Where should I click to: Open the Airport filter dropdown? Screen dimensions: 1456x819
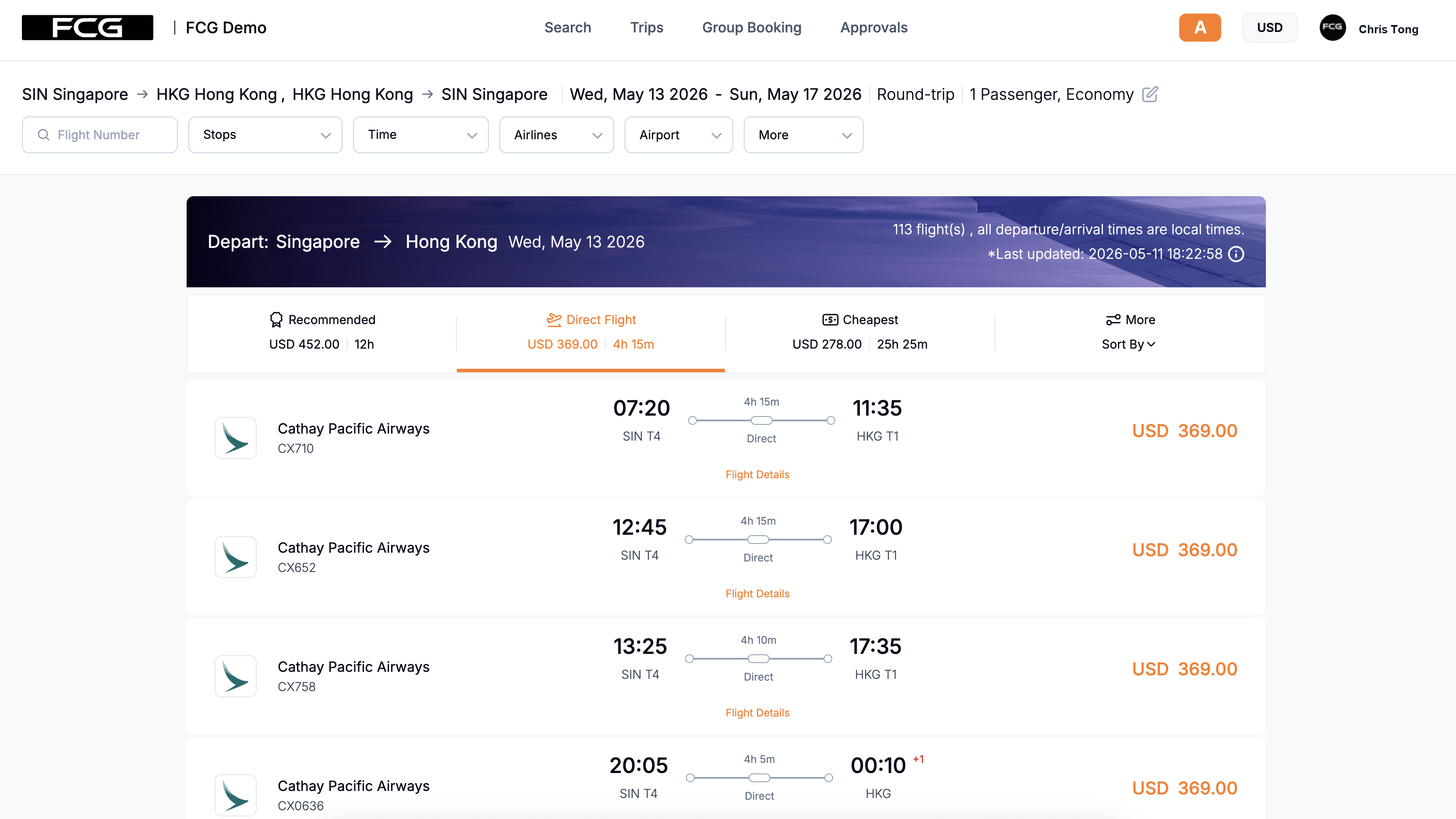click(678, 134)
